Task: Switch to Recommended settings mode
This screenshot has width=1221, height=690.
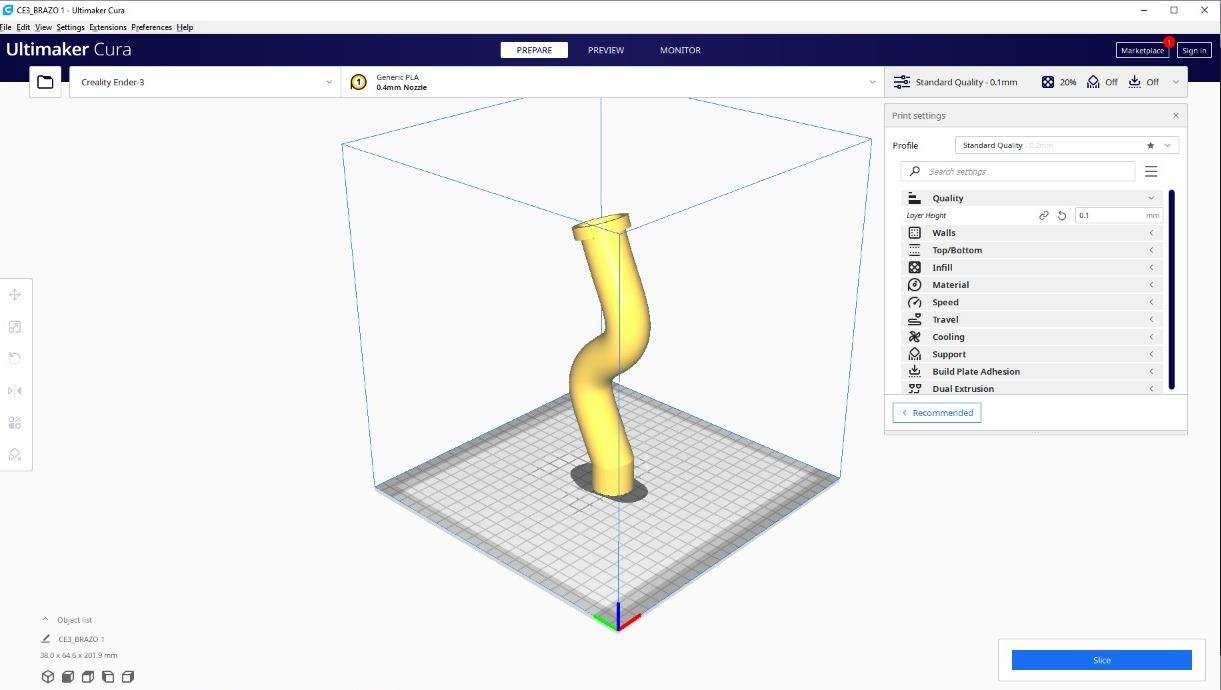Action: click(x=937, y=412)
